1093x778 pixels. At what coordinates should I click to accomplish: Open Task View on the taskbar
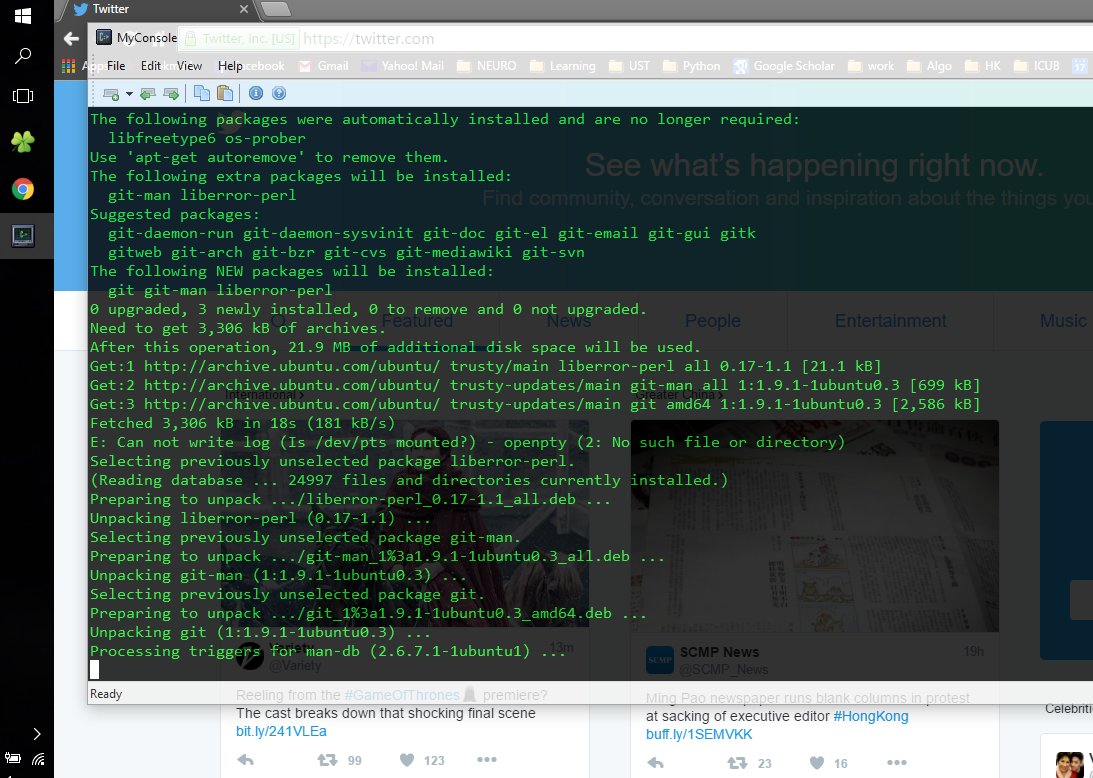pos(23,96)
